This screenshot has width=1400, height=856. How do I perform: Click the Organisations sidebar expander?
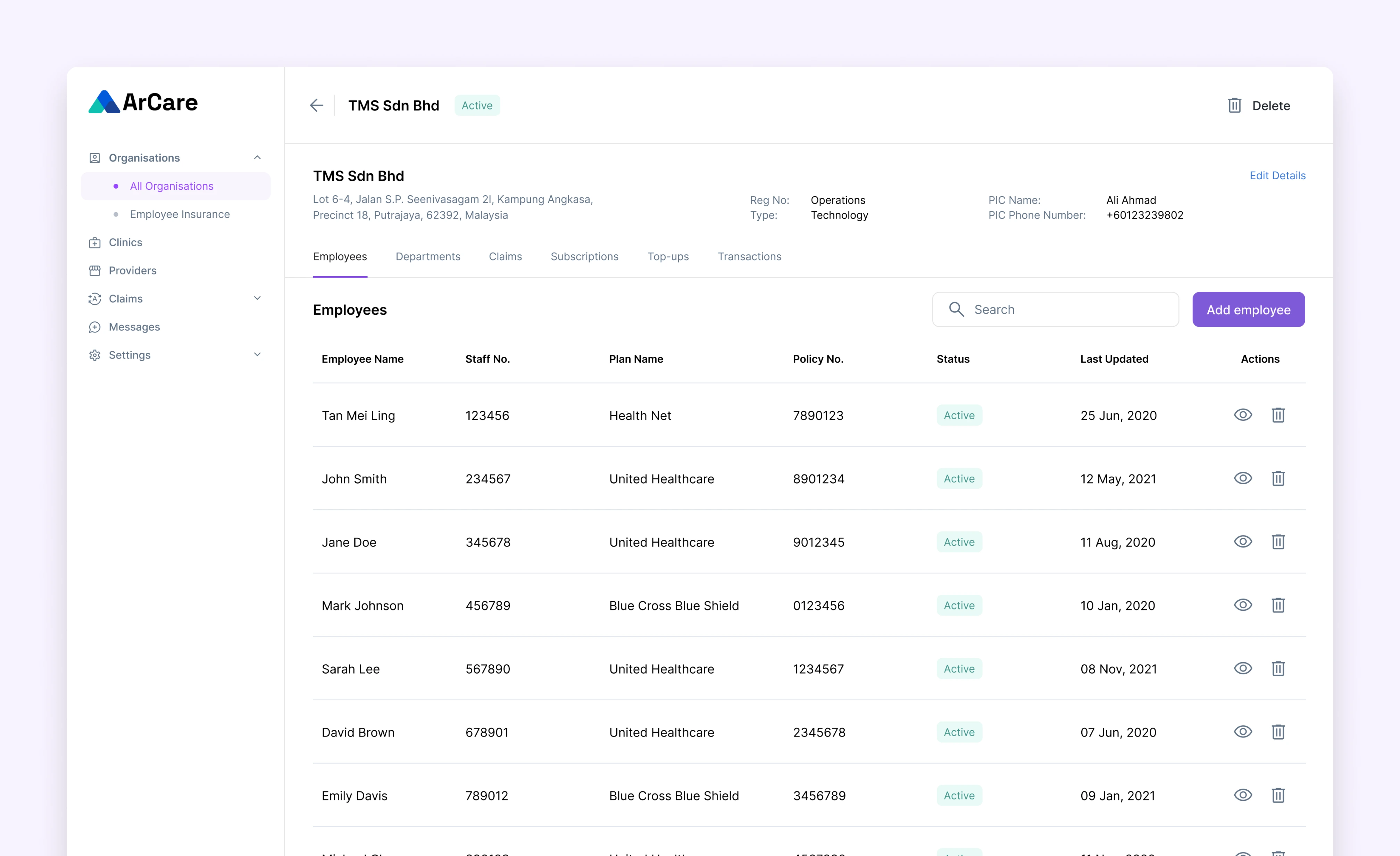click(x=257, y=157)
